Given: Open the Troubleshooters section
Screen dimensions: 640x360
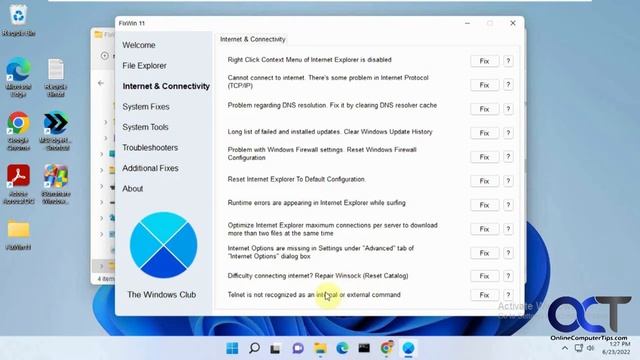Looking at the screenshot, I should coord(150,147).
